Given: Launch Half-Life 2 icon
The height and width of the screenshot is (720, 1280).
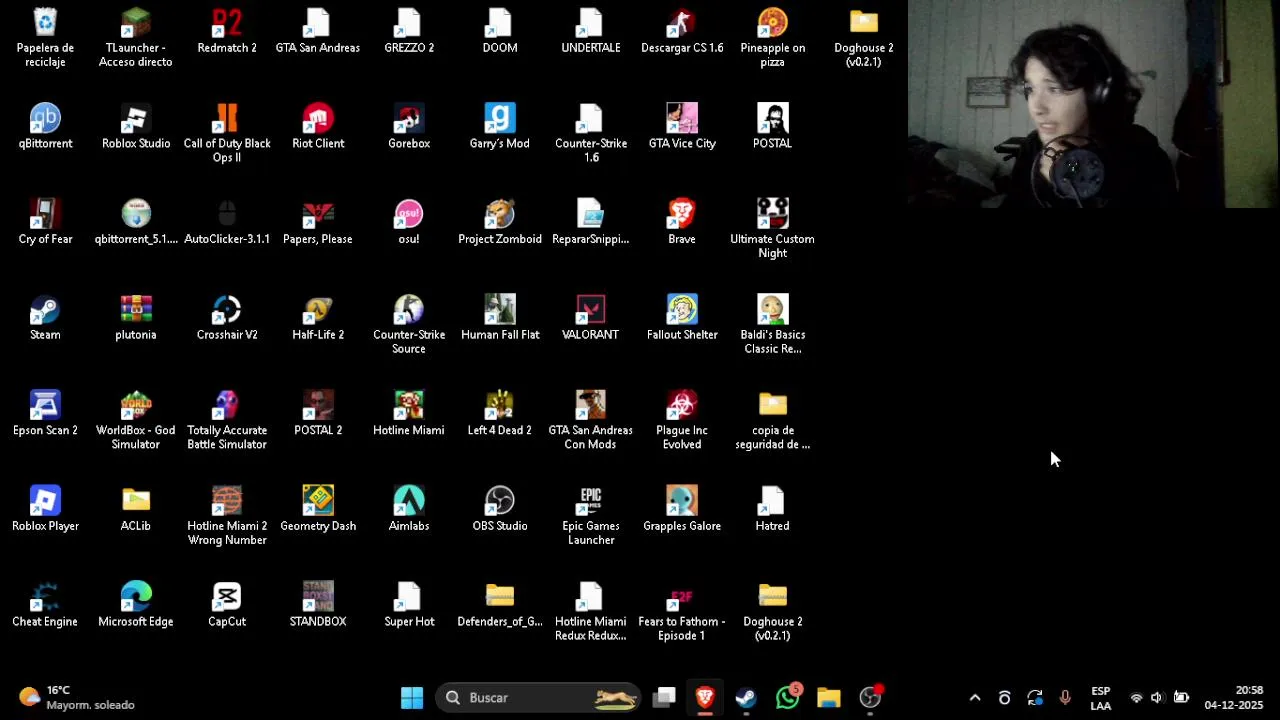Looking at the screenshot, I should click(x=318, y=318).
